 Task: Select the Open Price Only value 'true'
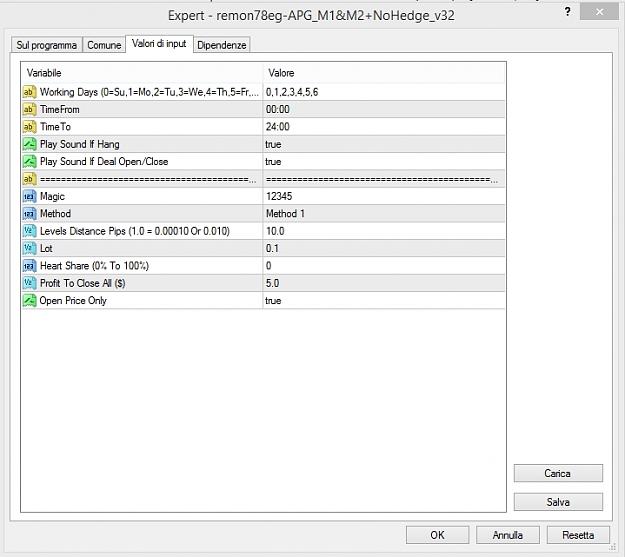point(273,301)
